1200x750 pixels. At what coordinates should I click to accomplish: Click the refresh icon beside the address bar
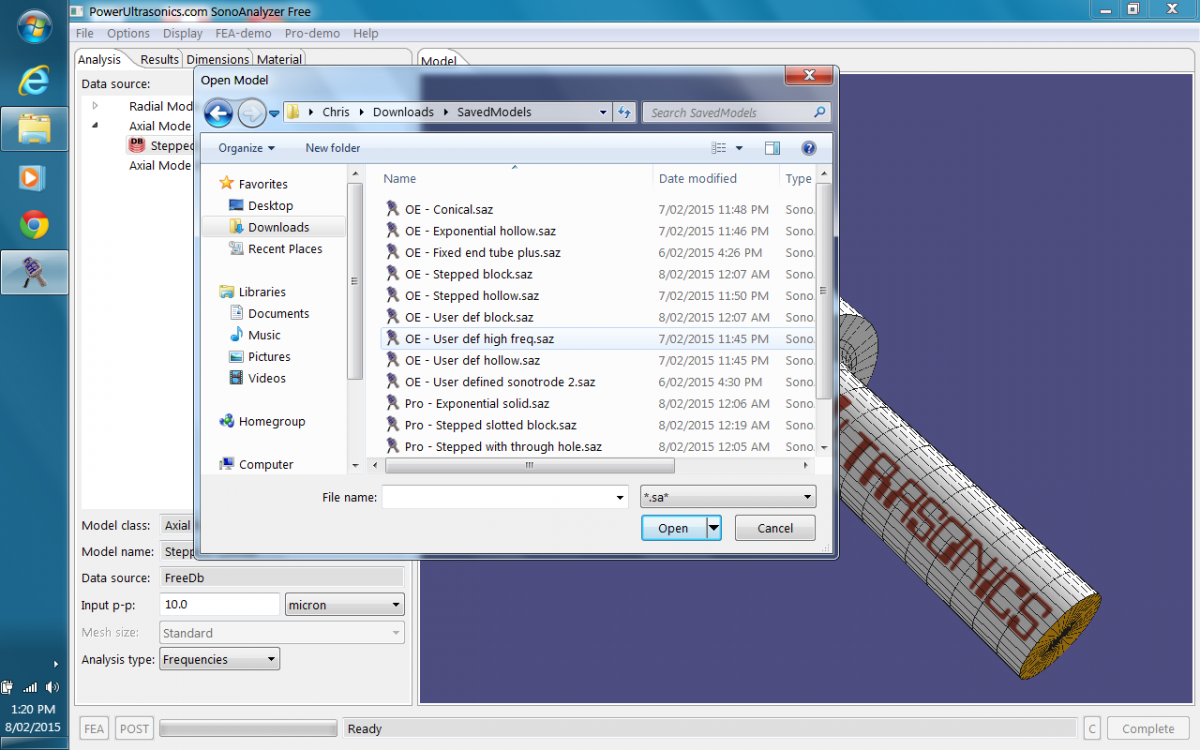coord(625,113)
